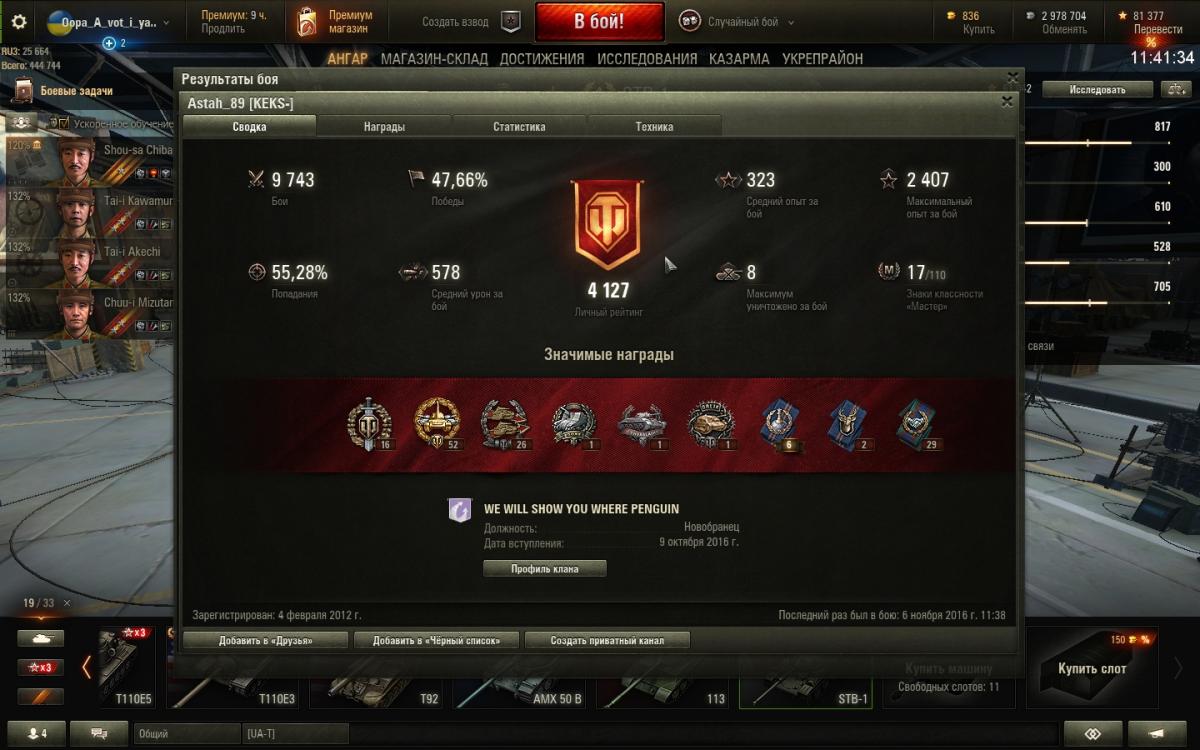The image size is (1200, 750).
Task: Open the ИССЛЕДОВАНИЯ menu item
Action: click(647, 59)
